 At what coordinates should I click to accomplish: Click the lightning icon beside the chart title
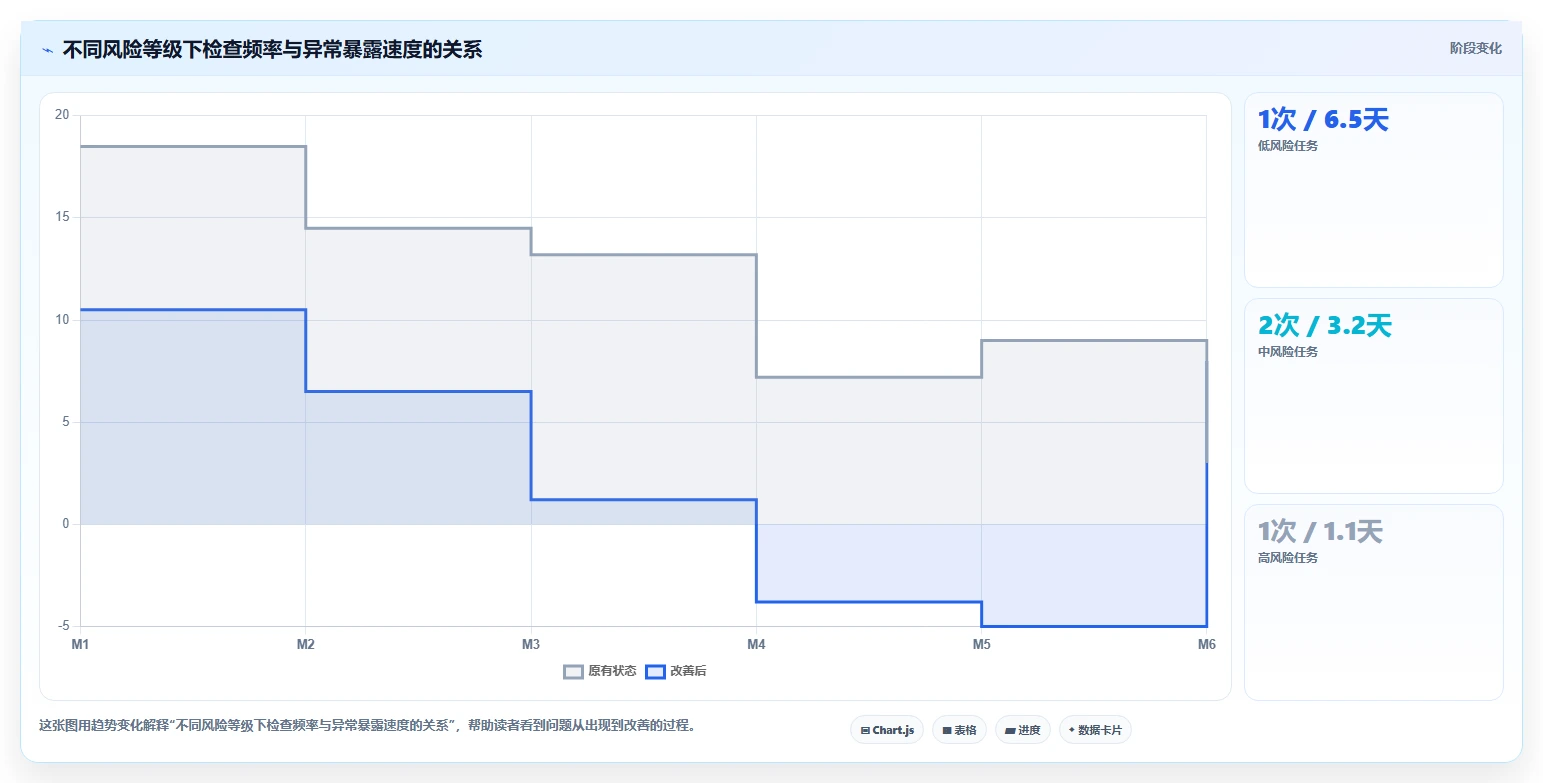click(x=47, y=50)
